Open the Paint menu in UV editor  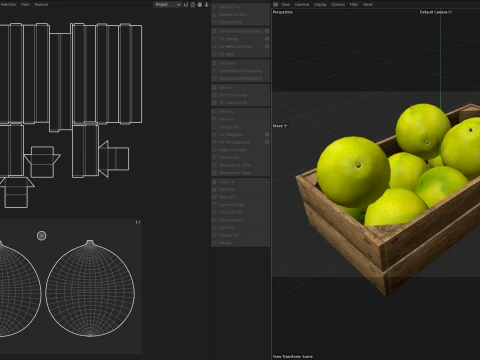pyautogui.click(x=25, y=5)
